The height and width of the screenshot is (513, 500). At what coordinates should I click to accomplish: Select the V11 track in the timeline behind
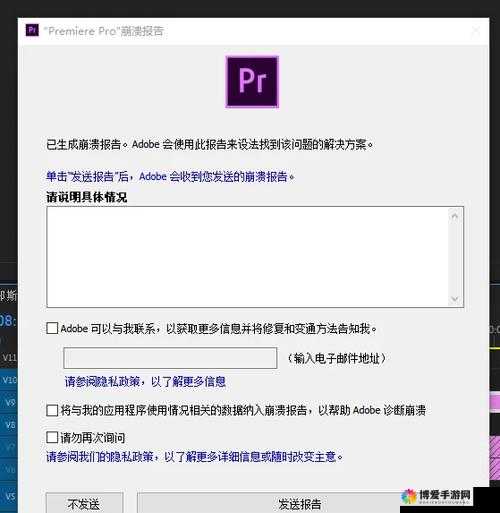pyautogui.click(x=9, y=358)
